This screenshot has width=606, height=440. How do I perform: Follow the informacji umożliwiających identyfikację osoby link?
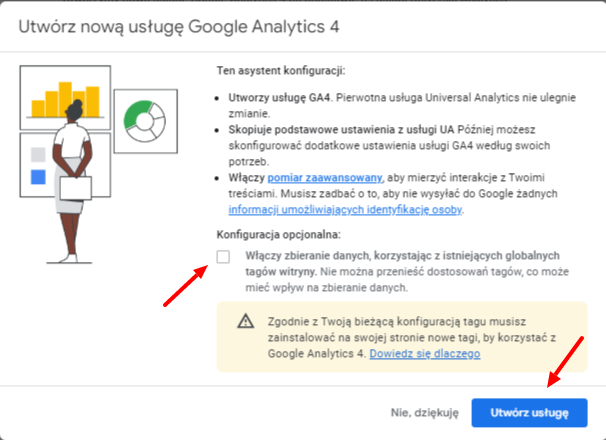345,210
